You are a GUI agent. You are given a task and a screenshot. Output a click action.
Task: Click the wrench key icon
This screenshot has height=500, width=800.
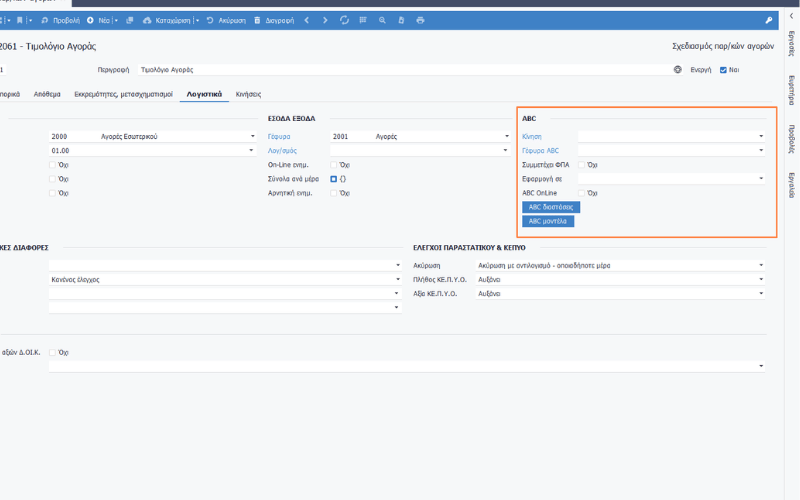(x=769, y=20)
